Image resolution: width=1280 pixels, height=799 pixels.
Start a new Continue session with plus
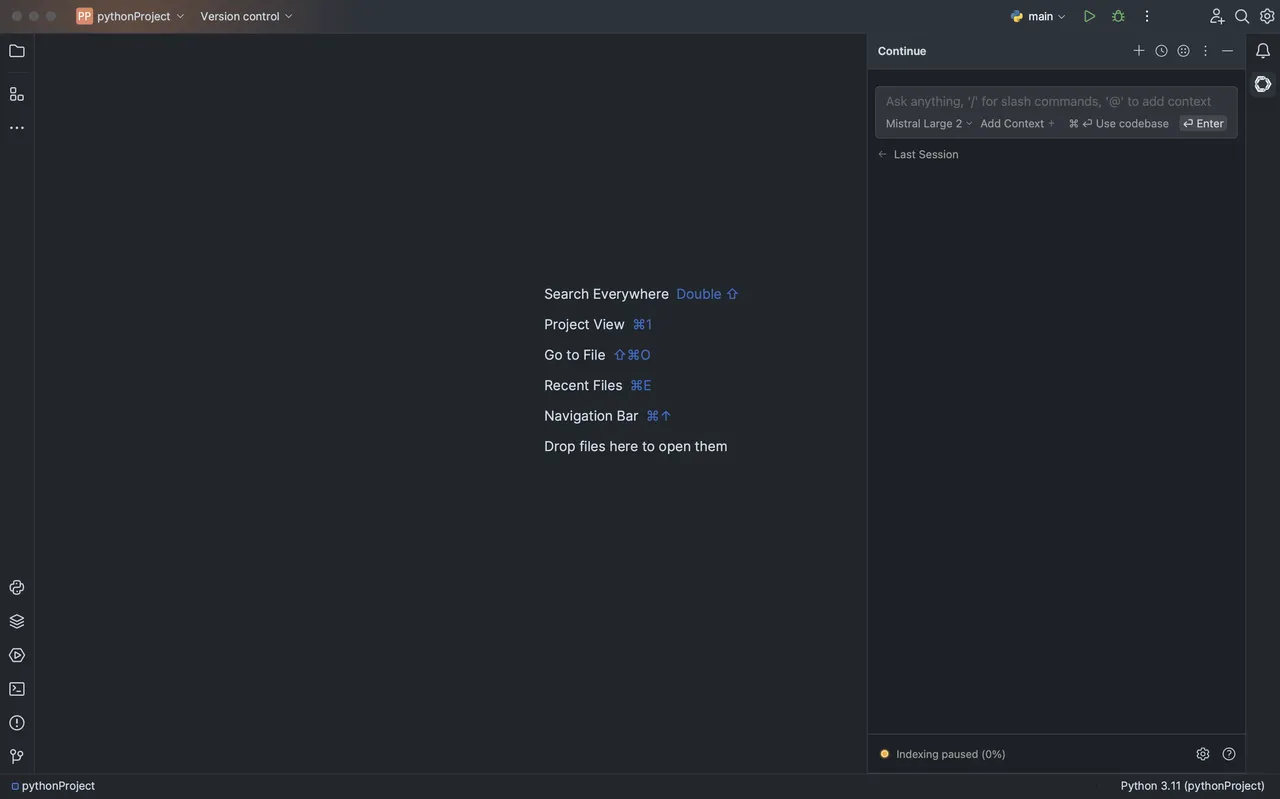coord(1138,51)
